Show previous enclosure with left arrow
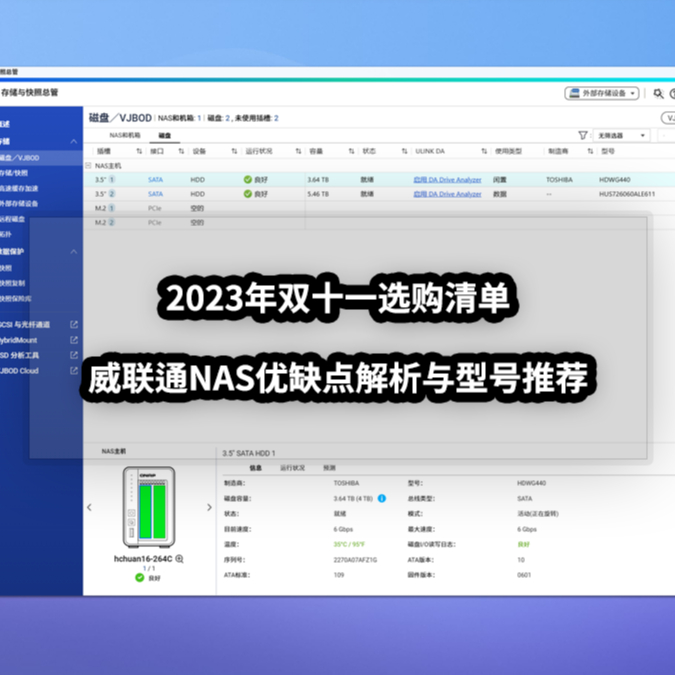This screenshot has height=675, width=675. click(89, 507)
